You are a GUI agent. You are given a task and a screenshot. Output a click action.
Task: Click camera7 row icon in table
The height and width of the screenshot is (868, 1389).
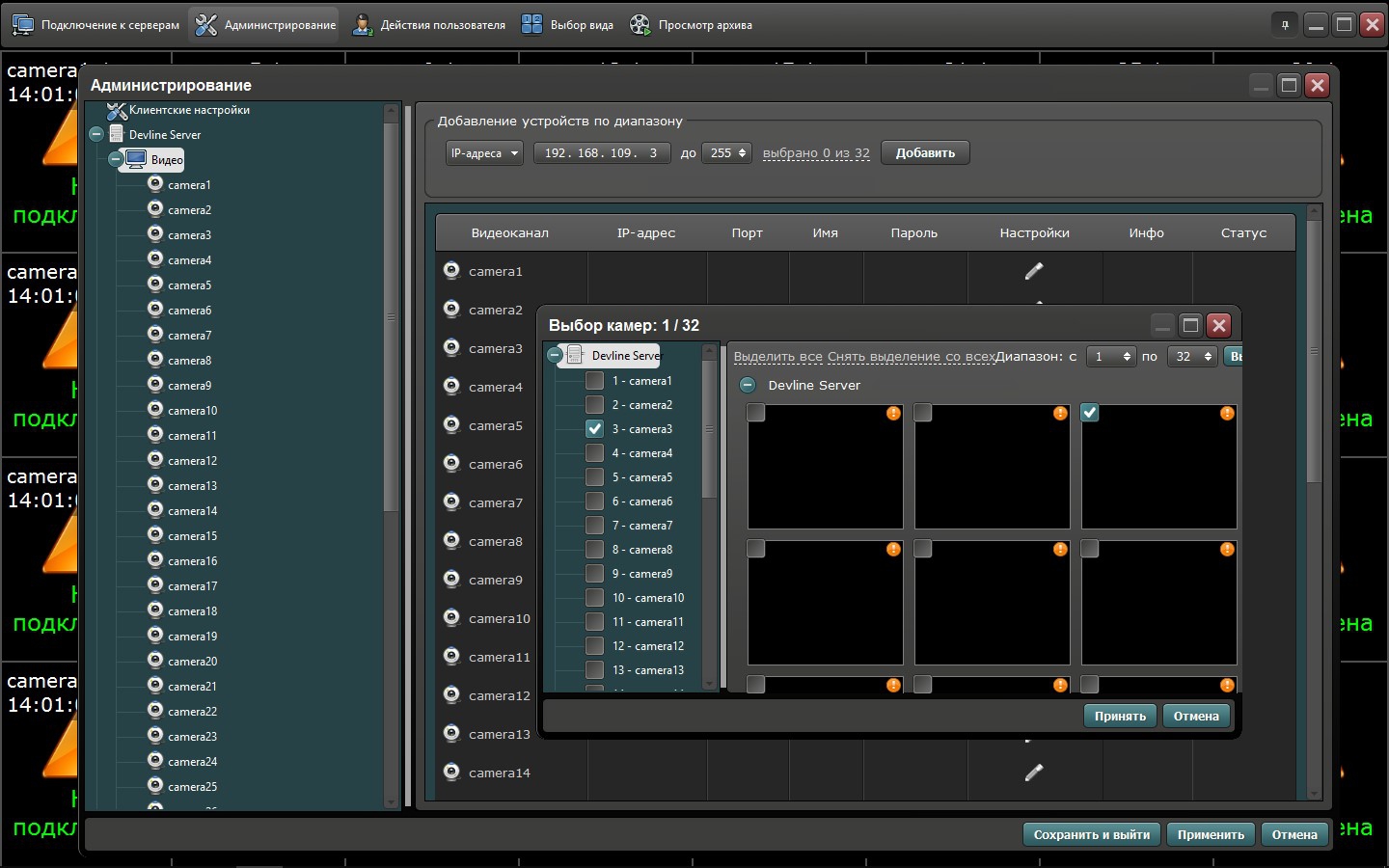pos(451,502)
